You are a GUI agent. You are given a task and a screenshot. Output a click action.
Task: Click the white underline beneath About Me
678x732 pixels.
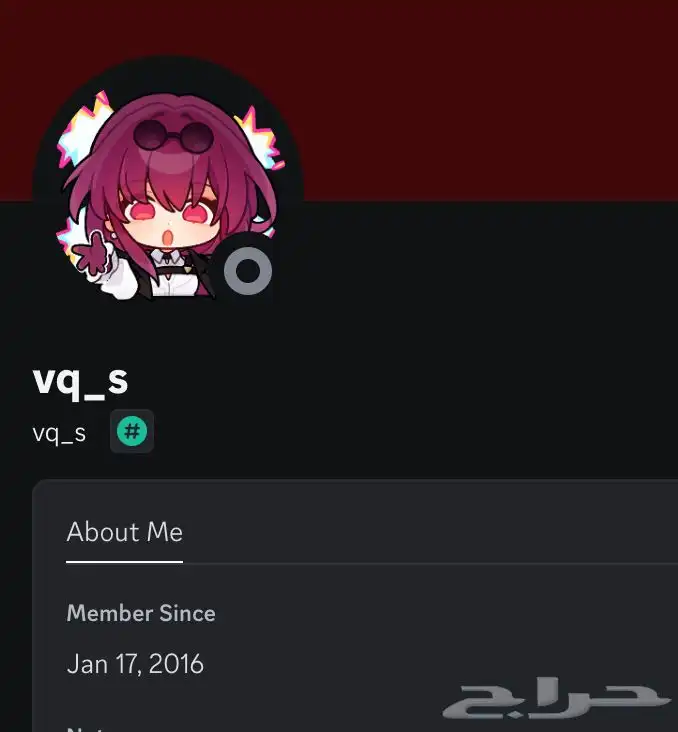[x=125, y=562]
